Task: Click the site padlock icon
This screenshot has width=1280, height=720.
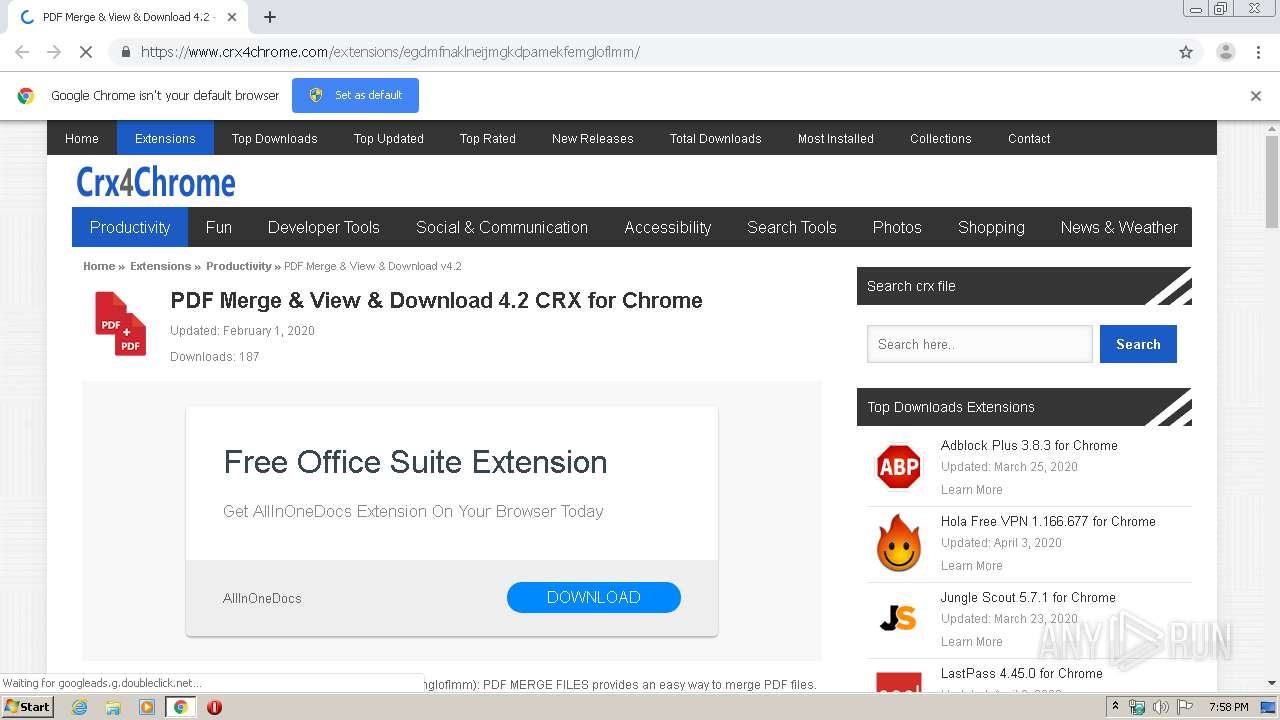Action: click(x=125, y=52)
